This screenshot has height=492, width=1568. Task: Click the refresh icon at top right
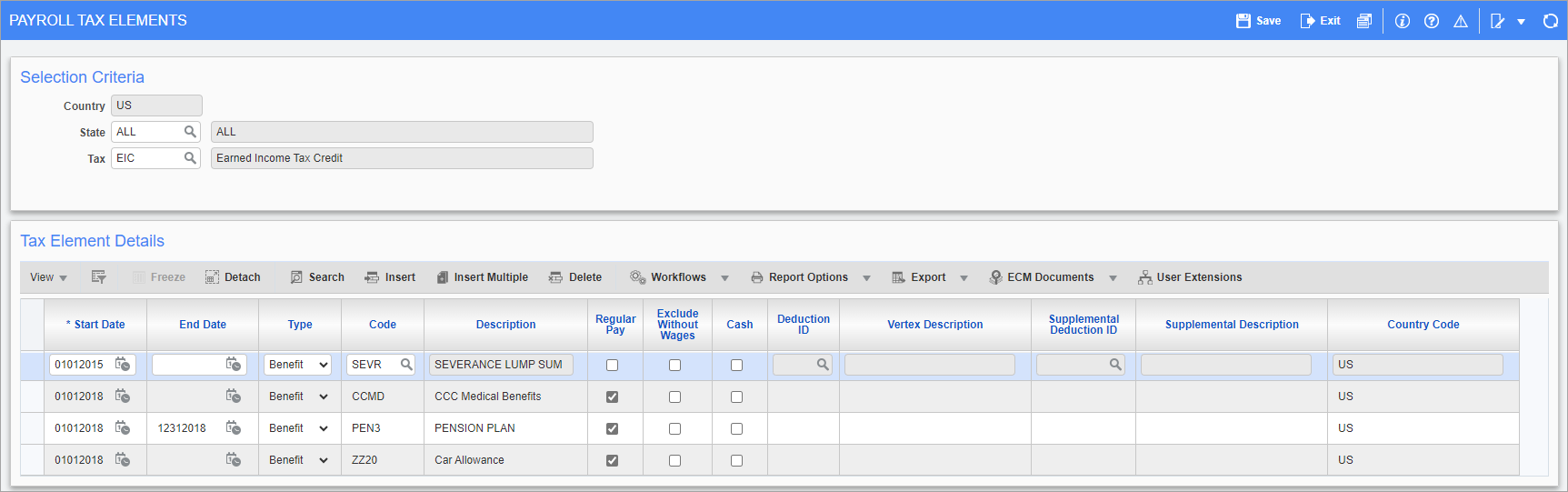tap(1551, 21)
